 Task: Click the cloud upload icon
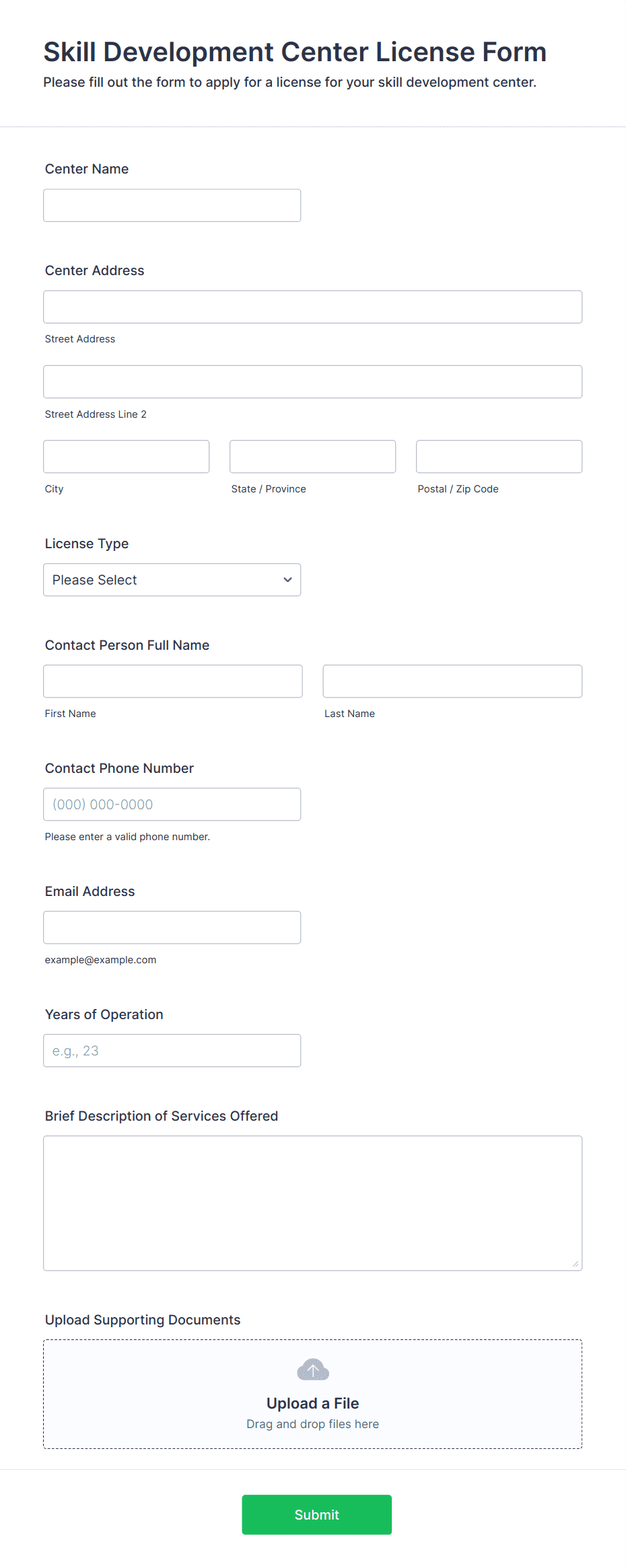click(313, 1370)
